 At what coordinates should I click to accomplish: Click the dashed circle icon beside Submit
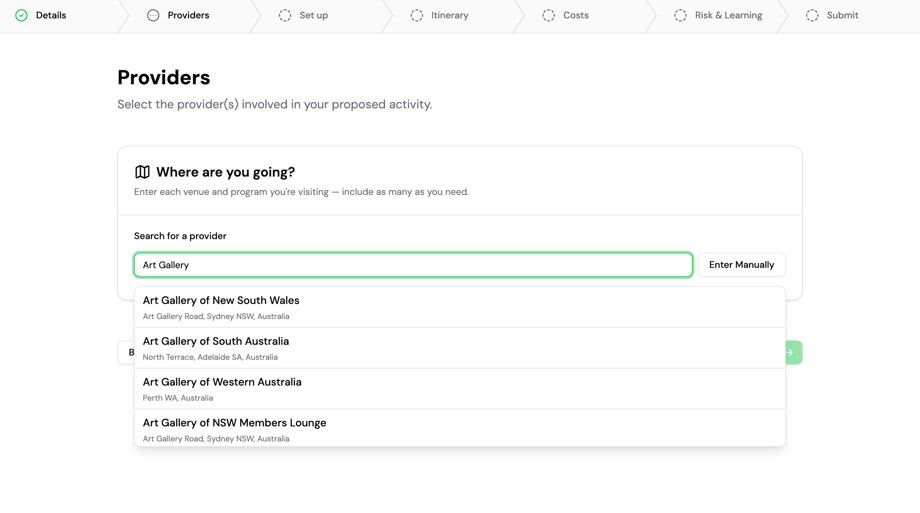(812, 16)
